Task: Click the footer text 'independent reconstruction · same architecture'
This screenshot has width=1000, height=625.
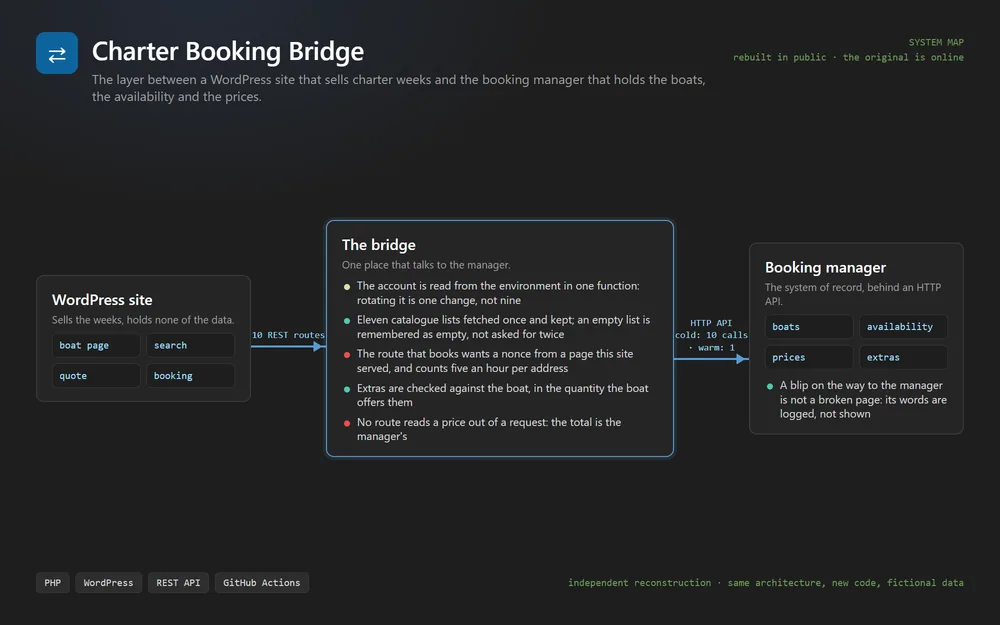Action: click(x=765, y=582)
